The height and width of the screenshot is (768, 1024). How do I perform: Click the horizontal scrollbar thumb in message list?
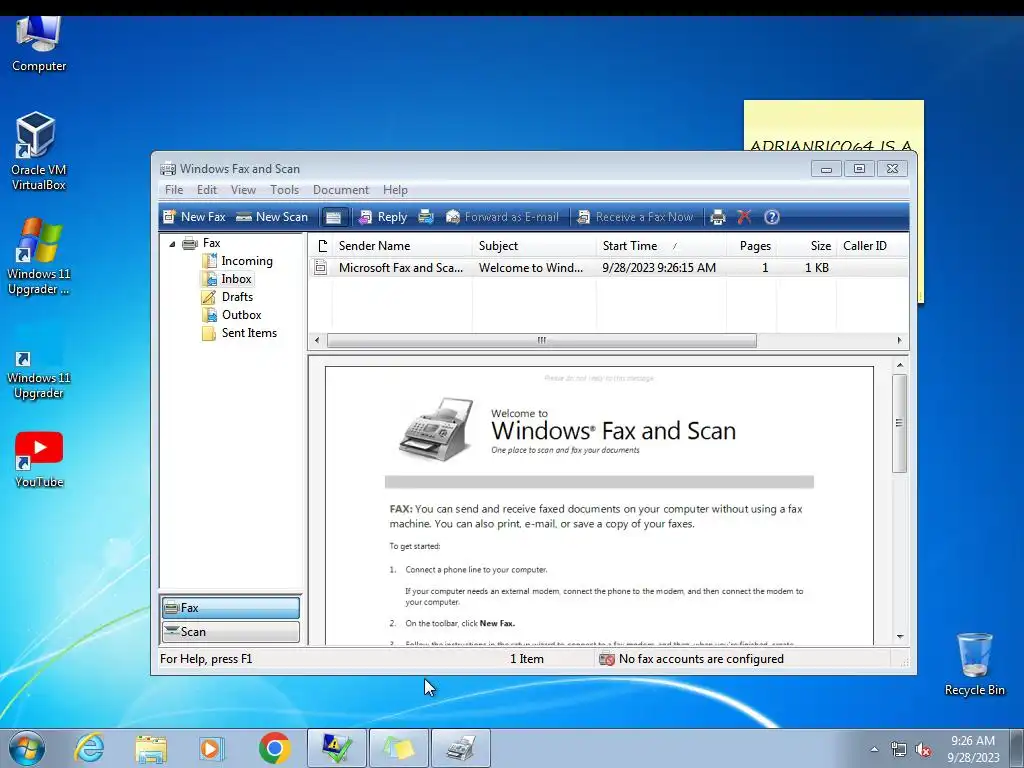[x=541, y=340]
